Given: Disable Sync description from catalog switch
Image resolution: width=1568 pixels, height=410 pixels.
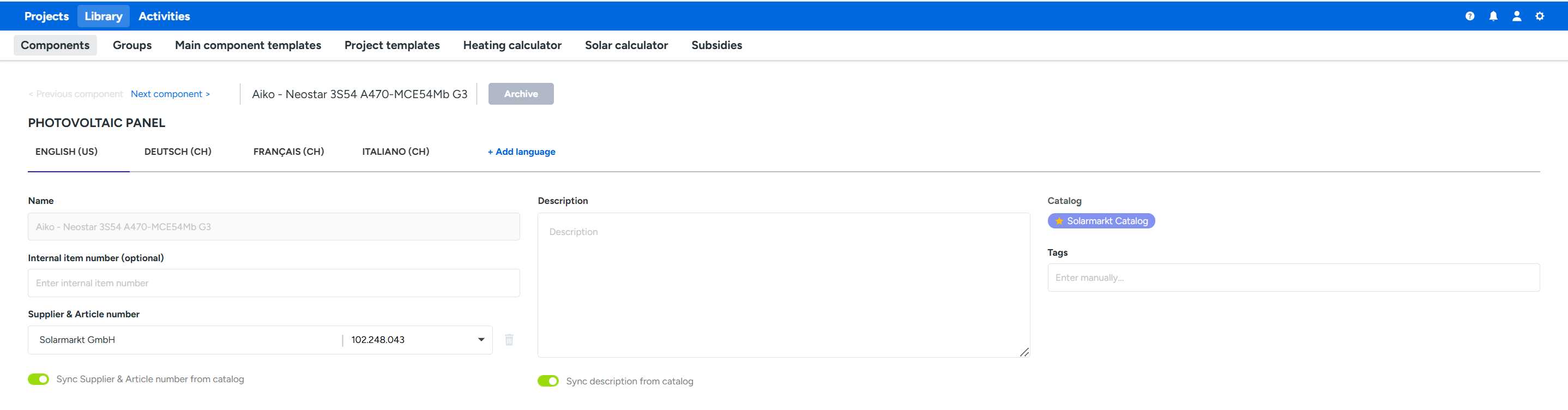Looking at the screenshot, I should click(x=548, y=381).
